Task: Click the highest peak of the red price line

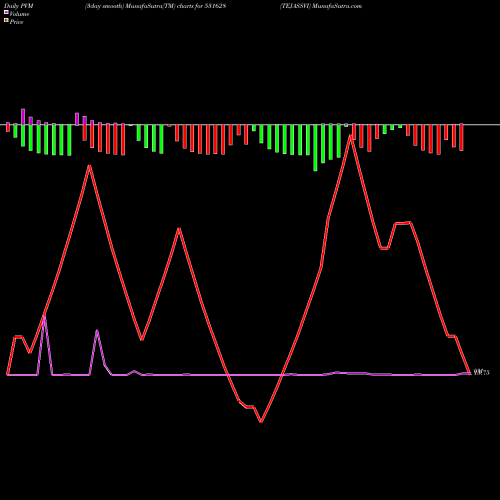Action: tap(350, 136)
